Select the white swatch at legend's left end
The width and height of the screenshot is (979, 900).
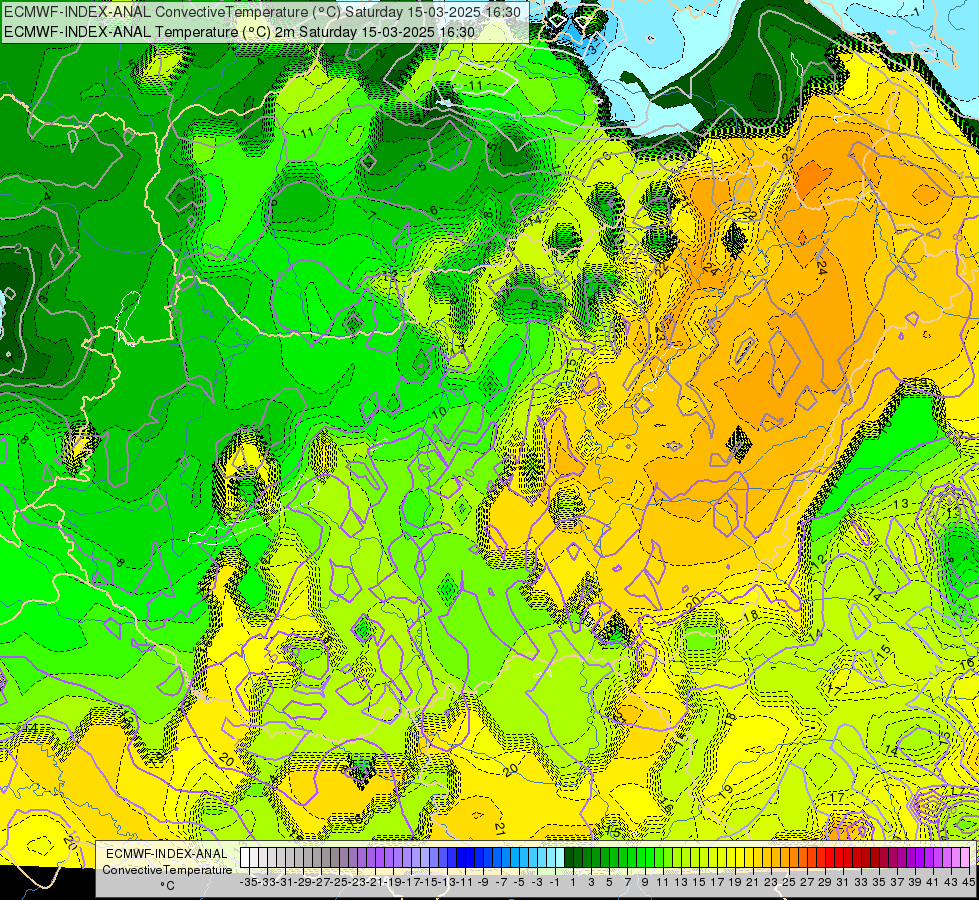[244, 857]
